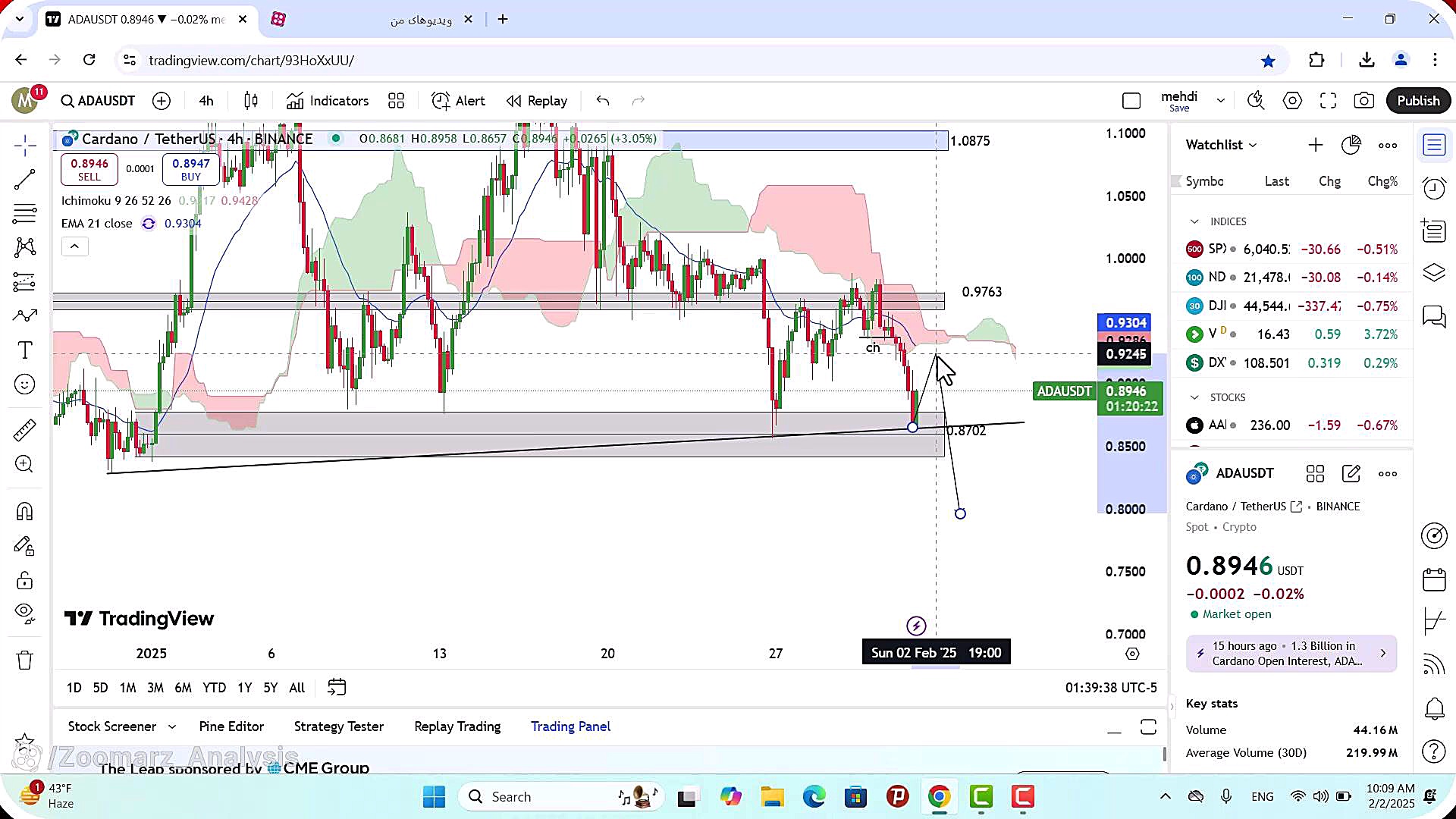1456x819 pixels.
Task: Select the Text annotation tool
Action: (25, 350)
